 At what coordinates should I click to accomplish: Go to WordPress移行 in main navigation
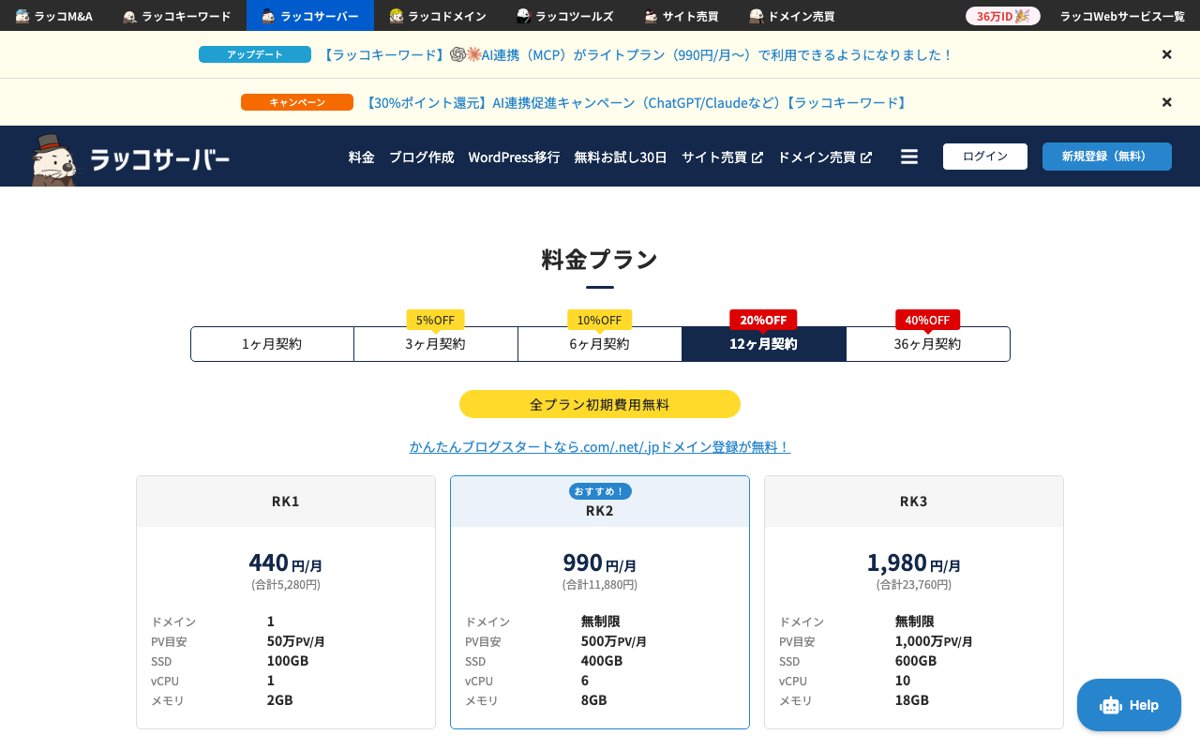514,157
